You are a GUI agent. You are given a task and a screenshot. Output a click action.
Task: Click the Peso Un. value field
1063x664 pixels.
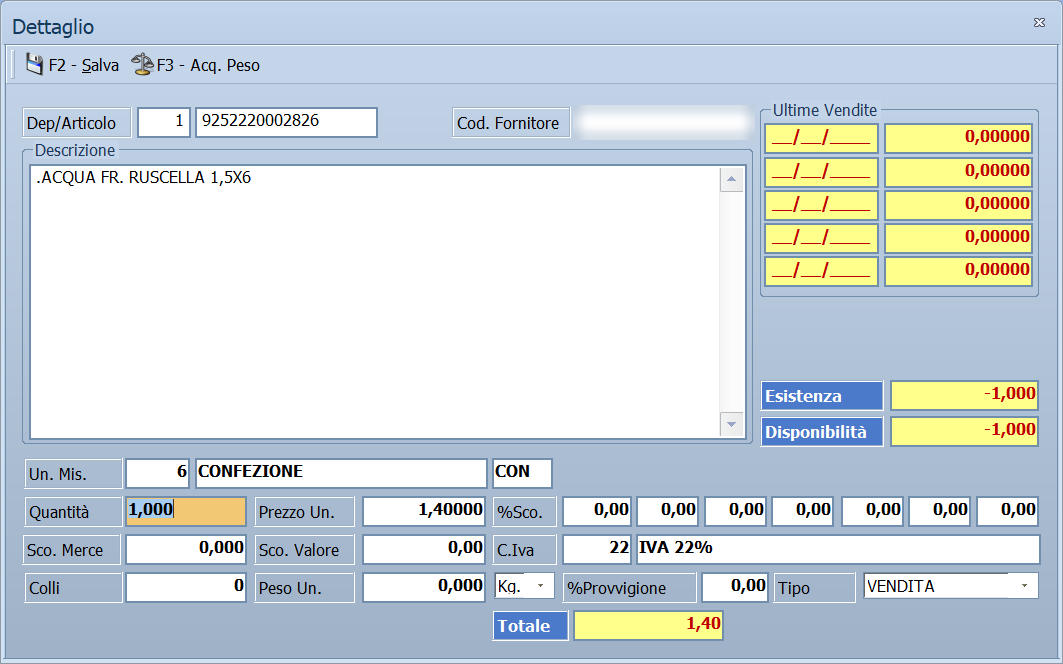click(424, 587)
